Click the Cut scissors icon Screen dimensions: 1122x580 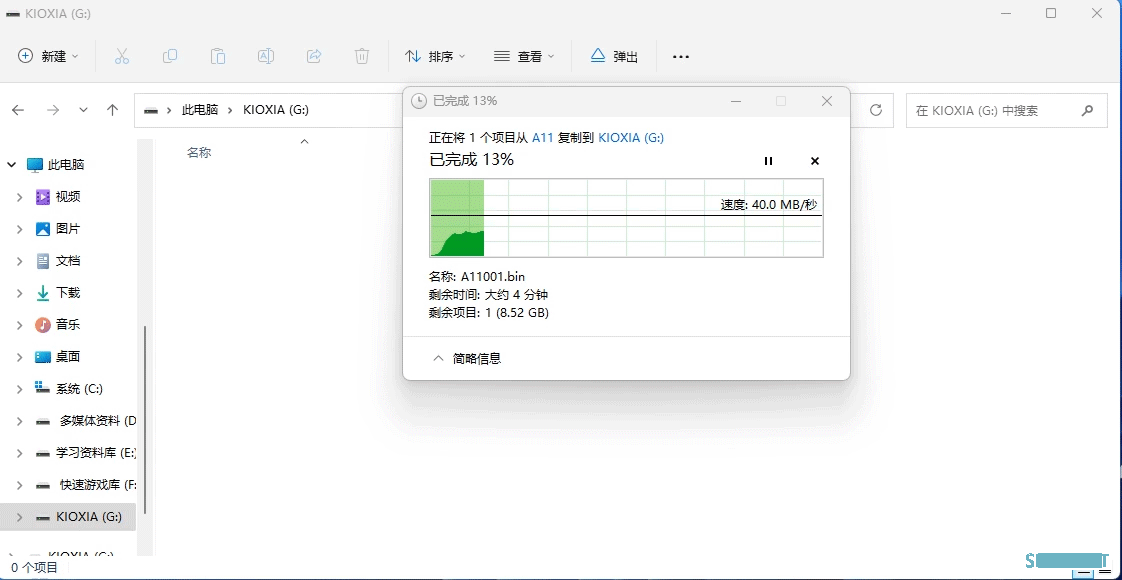[122, 56]
